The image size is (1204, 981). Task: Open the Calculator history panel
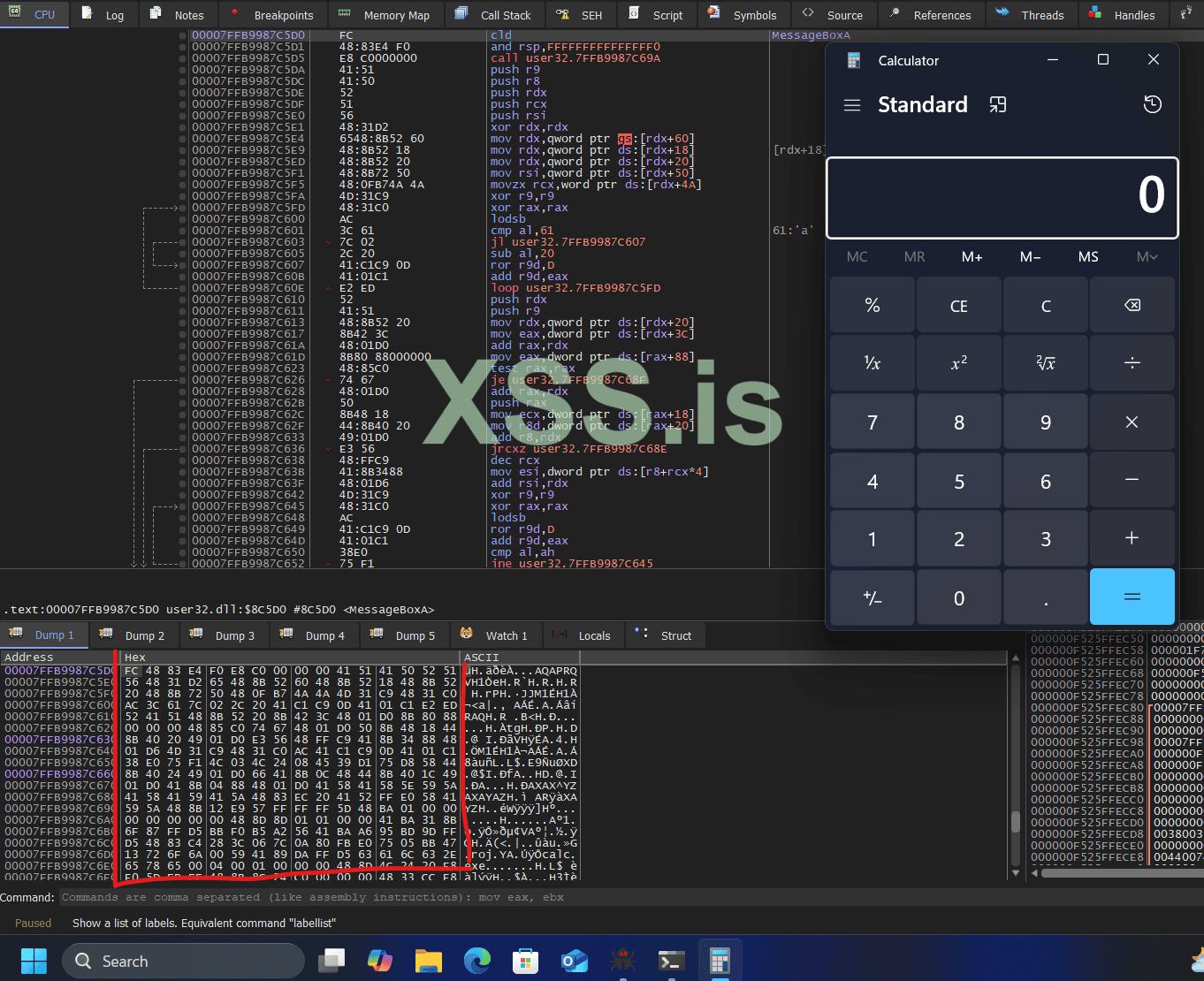pyautogui.click(x=1152, y=104)
